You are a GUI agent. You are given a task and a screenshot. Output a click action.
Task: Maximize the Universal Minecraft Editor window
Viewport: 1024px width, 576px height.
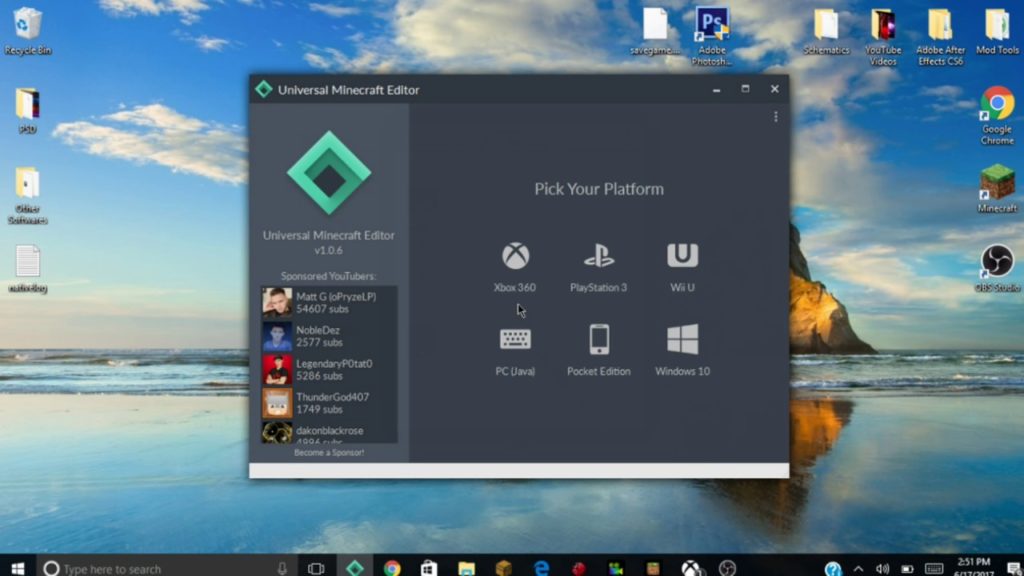tap(745, 89)
